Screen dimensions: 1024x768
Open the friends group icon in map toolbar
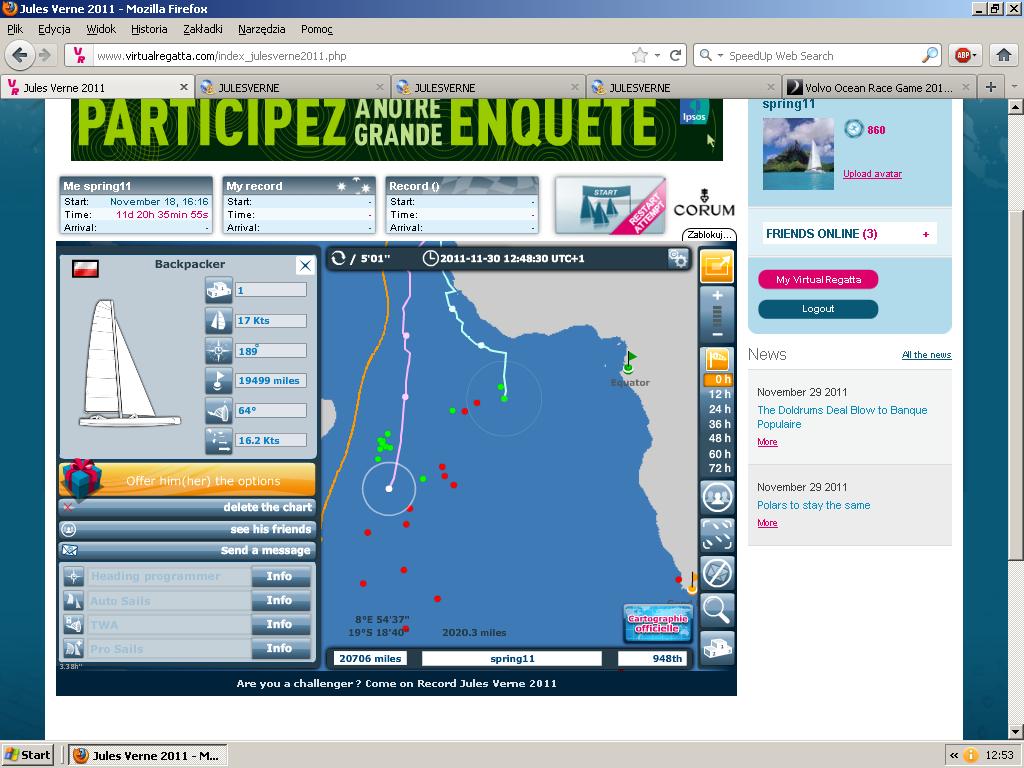717,496
